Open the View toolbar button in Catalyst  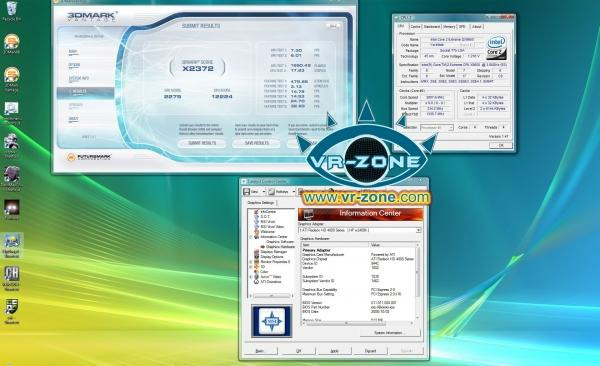click(x=254, y=191)
